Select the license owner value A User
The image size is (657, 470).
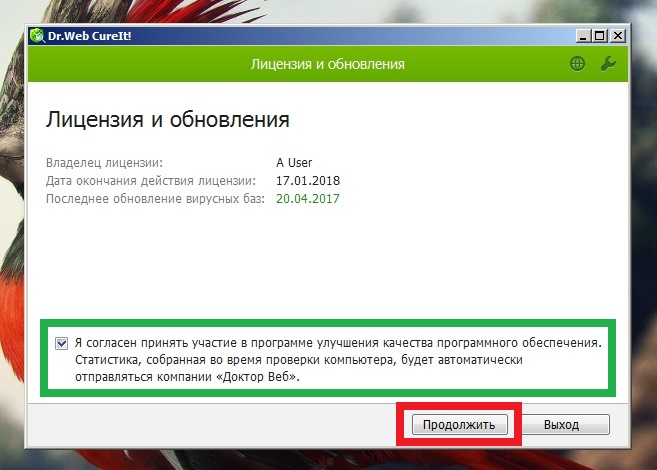pos(294,163)
